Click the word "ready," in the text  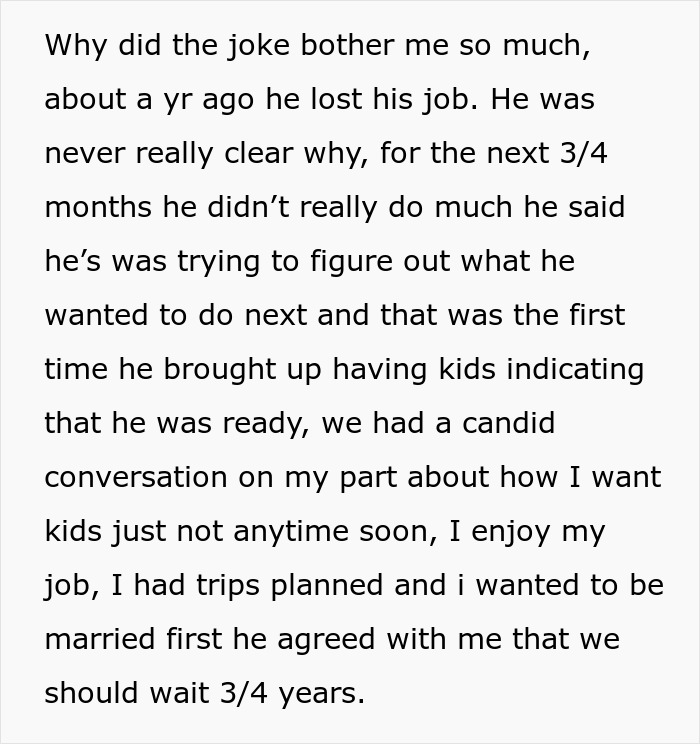[x=266, y=424]
